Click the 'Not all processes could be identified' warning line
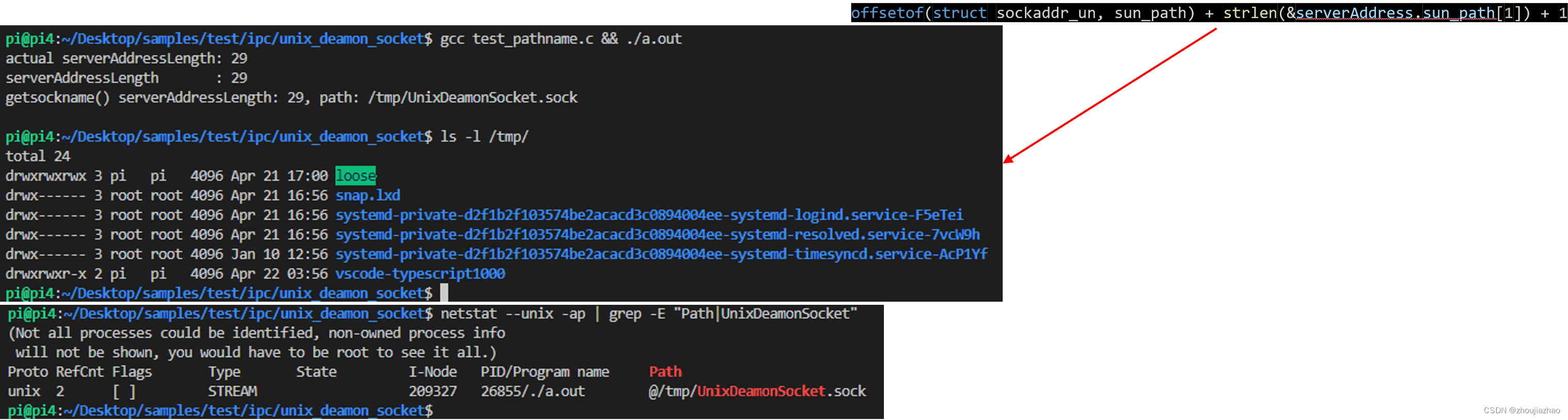The height and width of the screenshot is (420, 1568). tap(256, 333)
